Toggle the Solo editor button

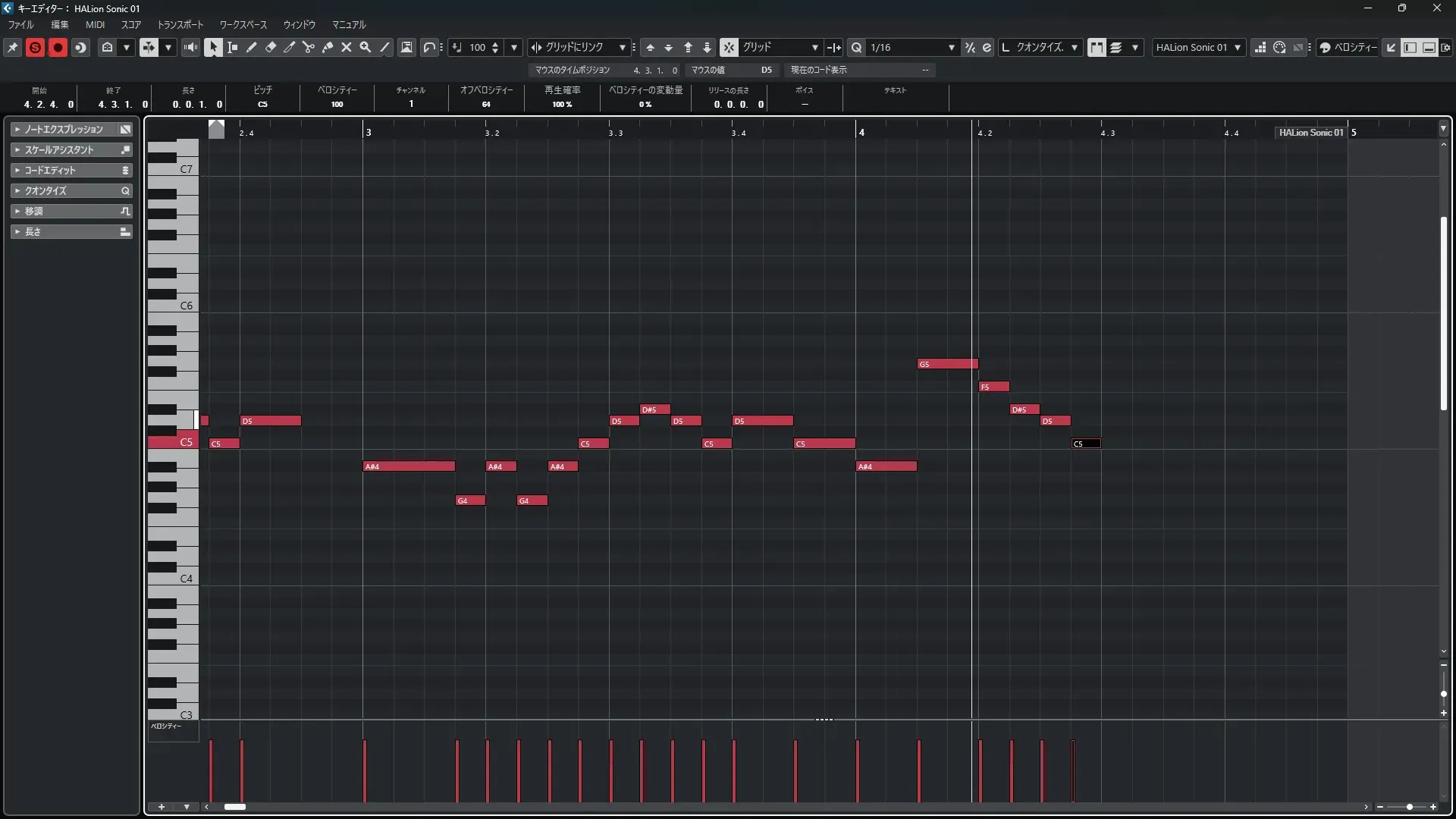(x=35, y=47)
